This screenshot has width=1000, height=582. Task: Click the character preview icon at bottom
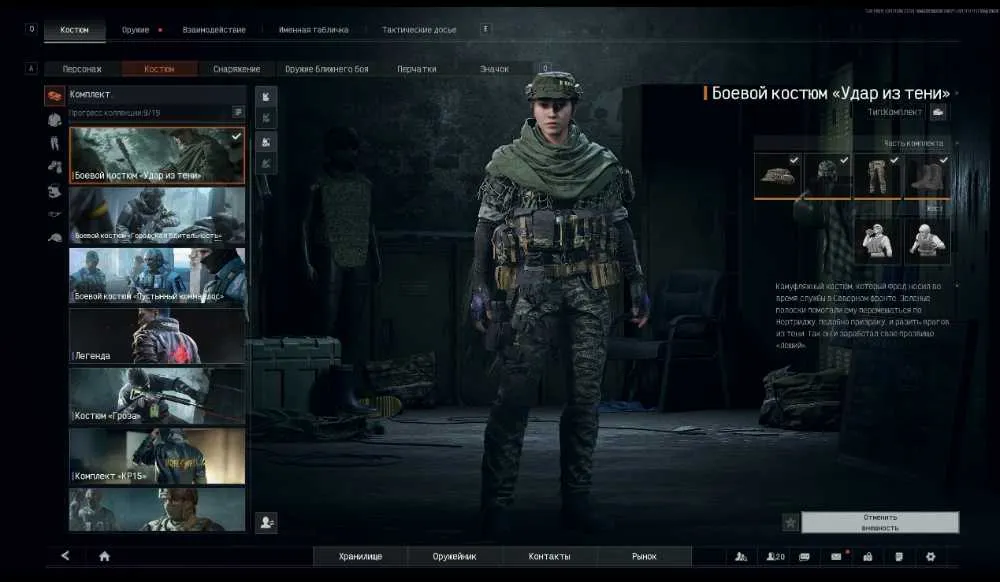pyautogui.click(x=266, y=523)
